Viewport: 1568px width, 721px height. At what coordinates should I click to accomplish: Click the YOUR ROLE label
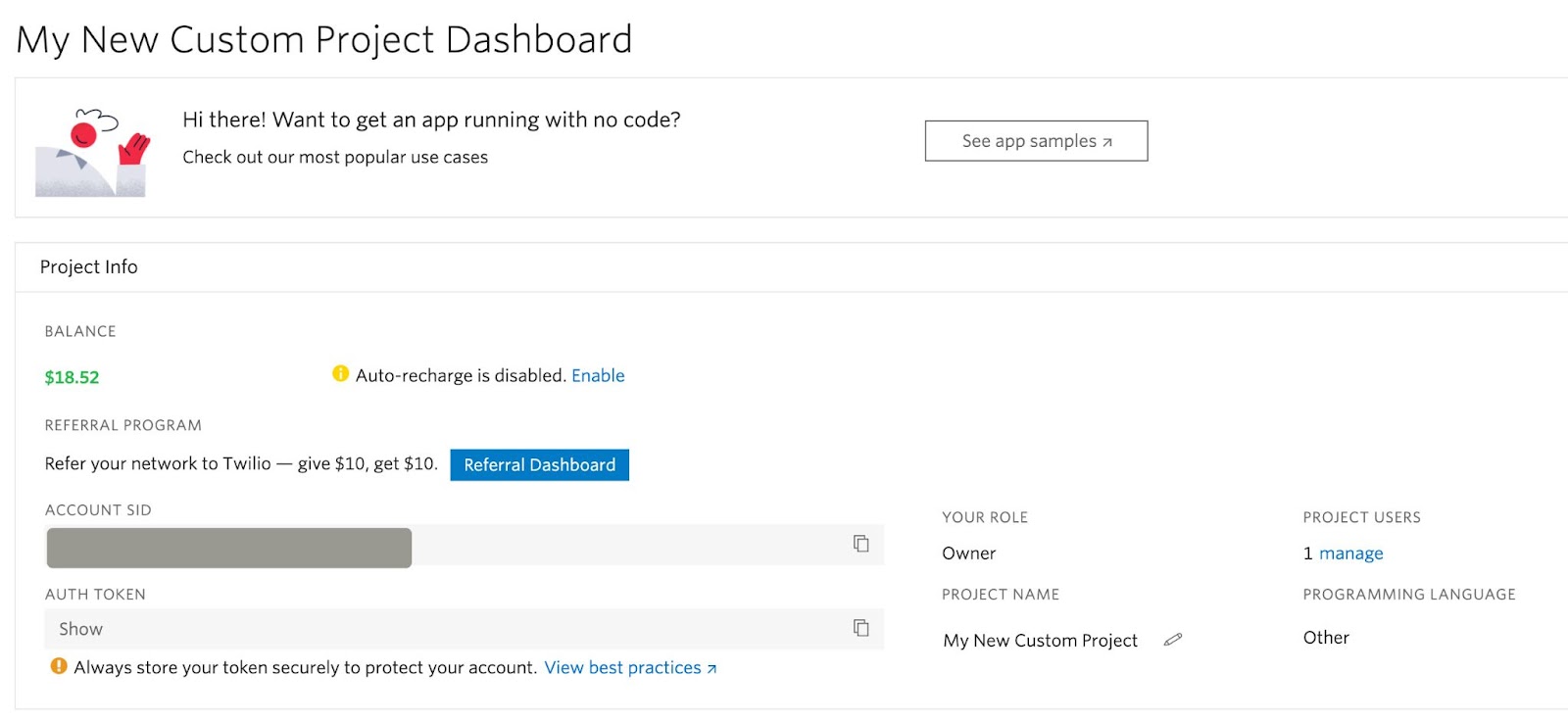(985, 517)
